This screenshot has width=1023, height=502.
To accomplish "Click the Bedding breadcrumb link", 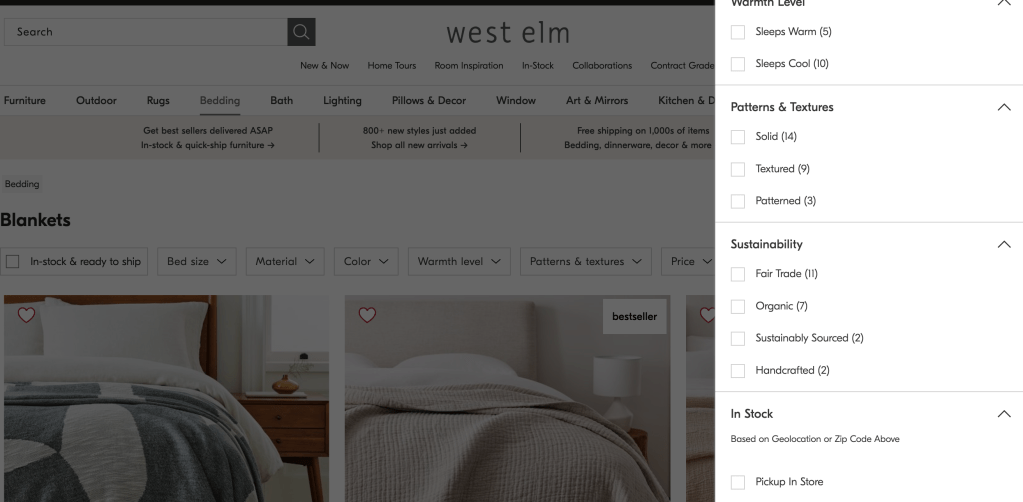I will click(22, 184).
